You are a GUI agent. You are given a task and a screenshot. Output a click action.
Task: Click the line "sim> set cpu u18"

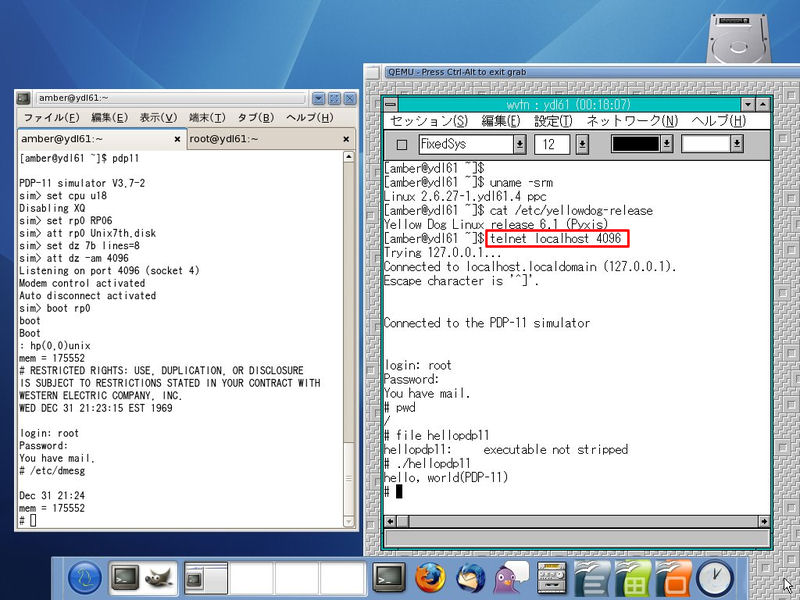63,195
